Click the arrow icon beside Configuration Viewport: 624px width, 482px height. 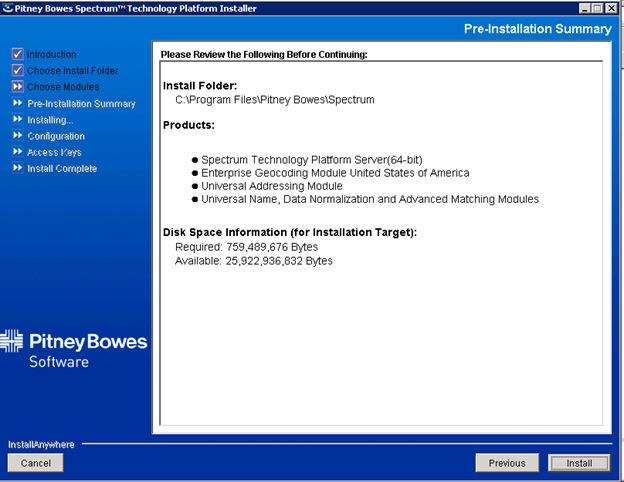coord(17,135)
